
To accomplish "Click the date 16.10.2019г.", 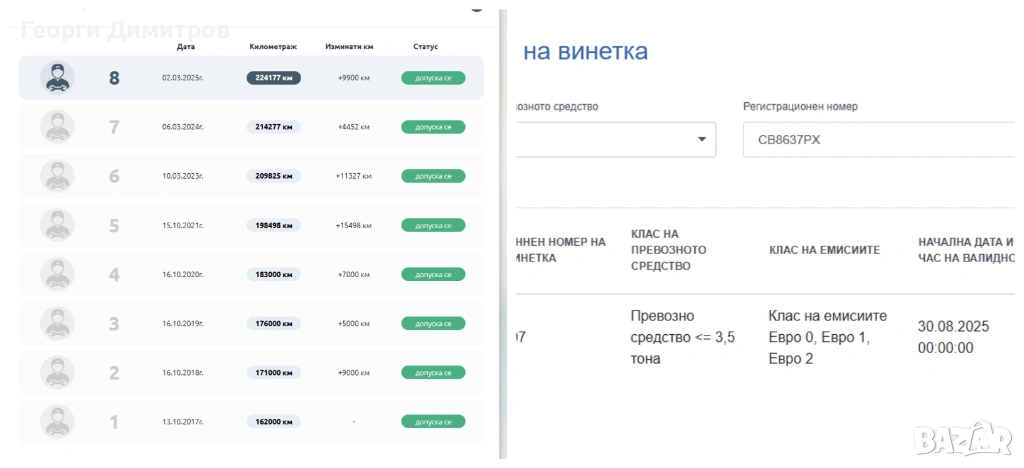I will point(183,323).
